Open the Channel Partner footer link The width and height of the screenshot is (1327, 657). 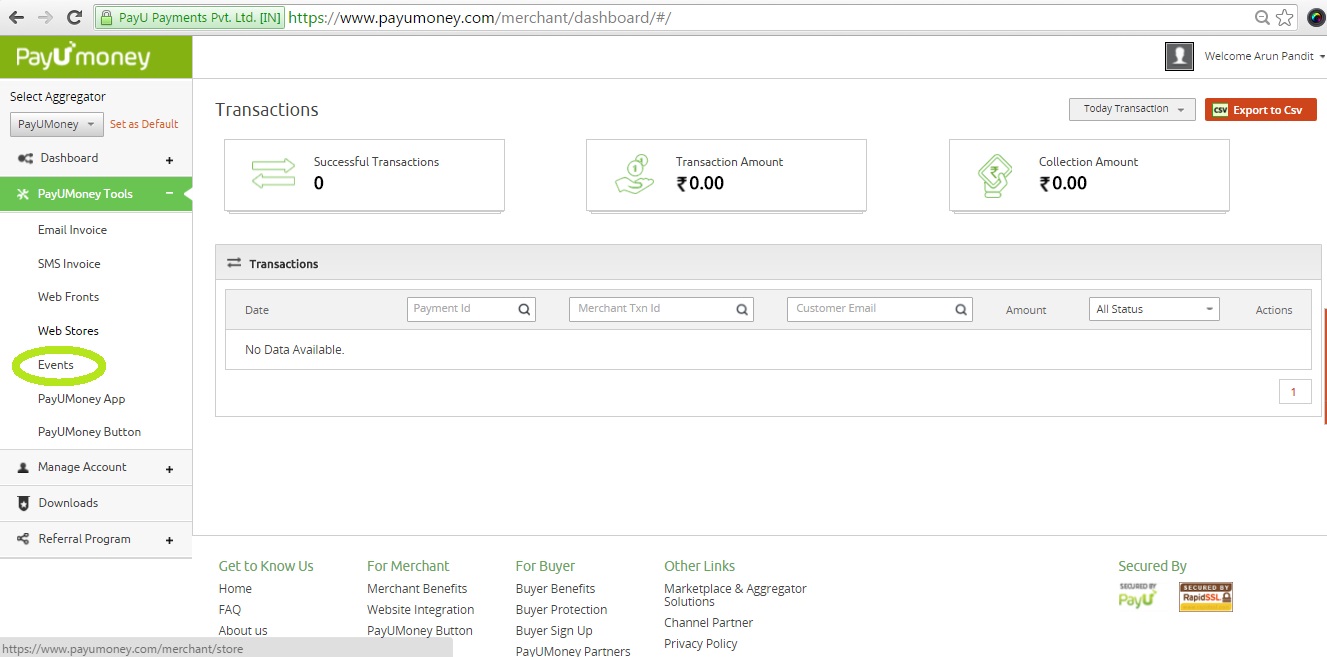pos(708,623)
